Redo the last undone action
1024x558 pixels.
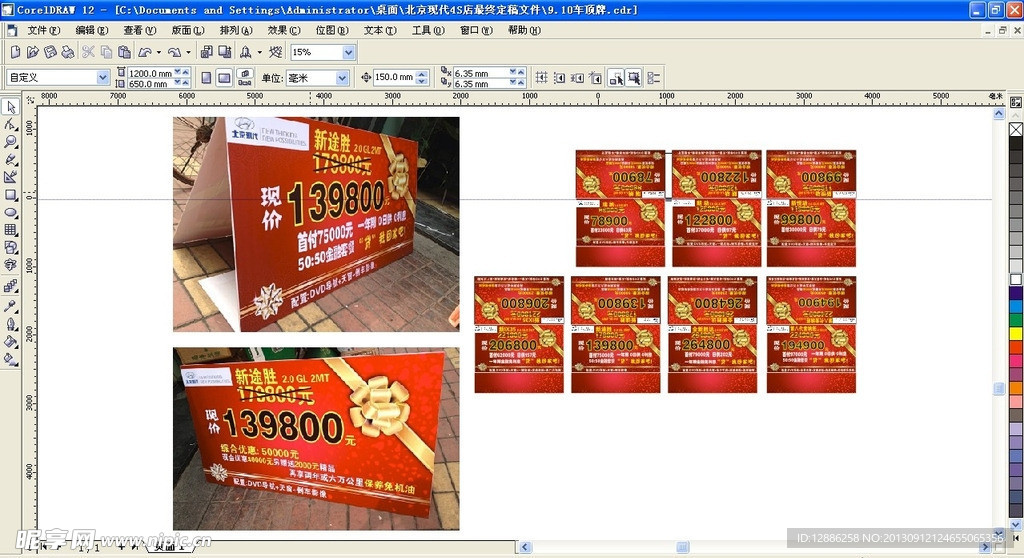tap(174, 52)
